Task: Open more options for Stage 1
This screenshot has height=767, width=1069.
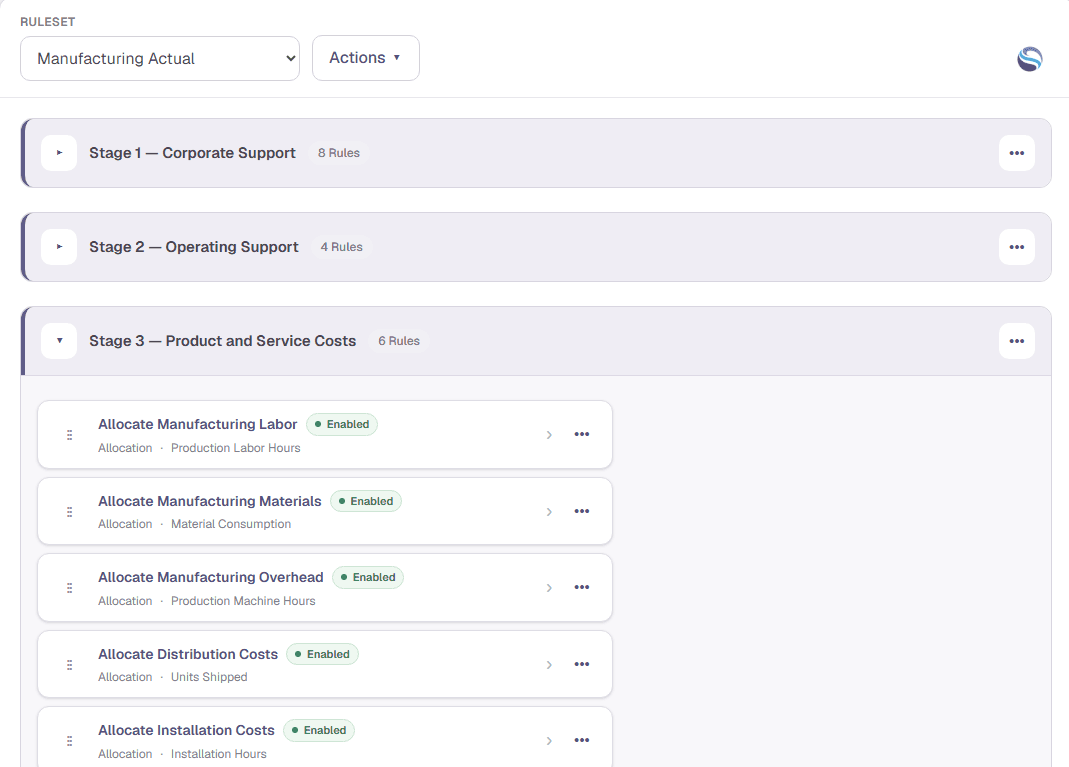Action: coord(1017,153)
